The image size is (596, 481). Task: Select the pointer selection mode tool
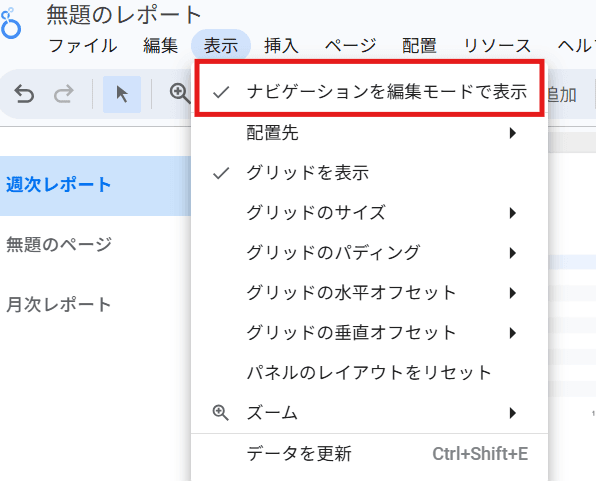pos(122,94)
